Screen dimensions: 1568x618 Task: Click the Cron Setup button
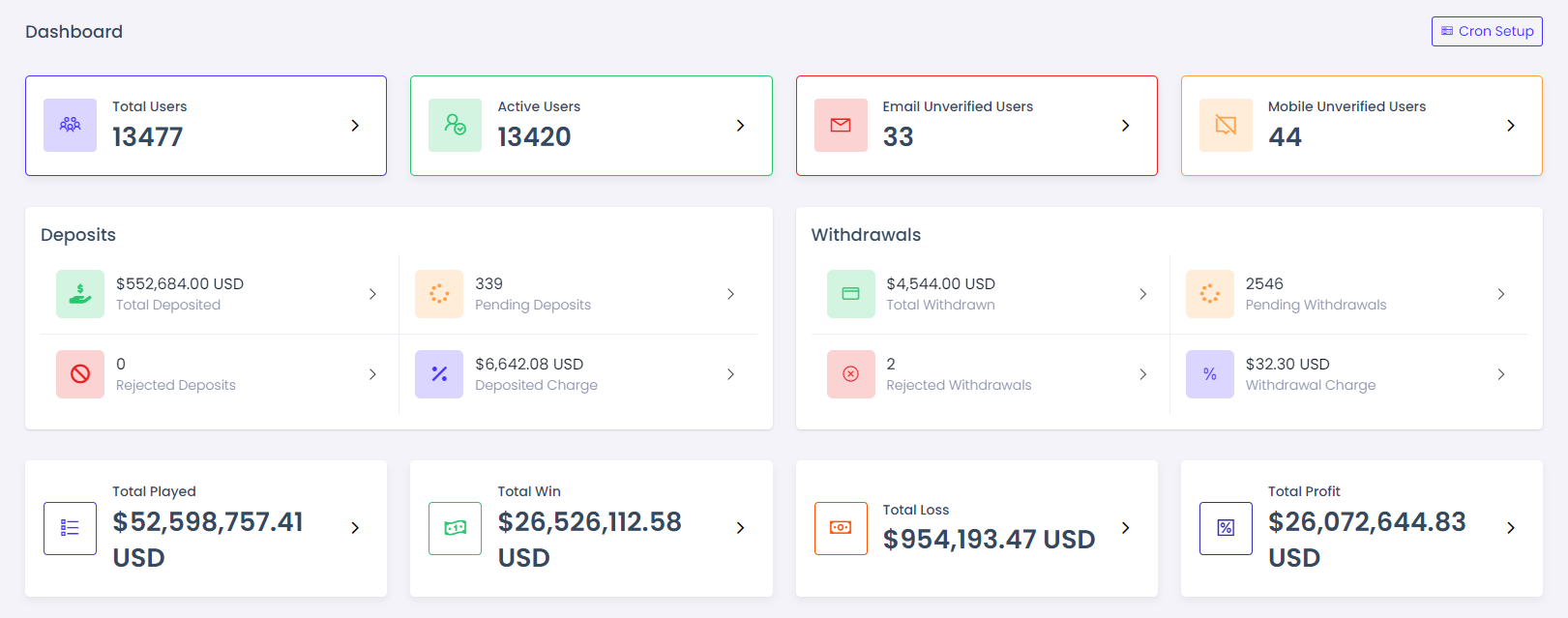1487,31
